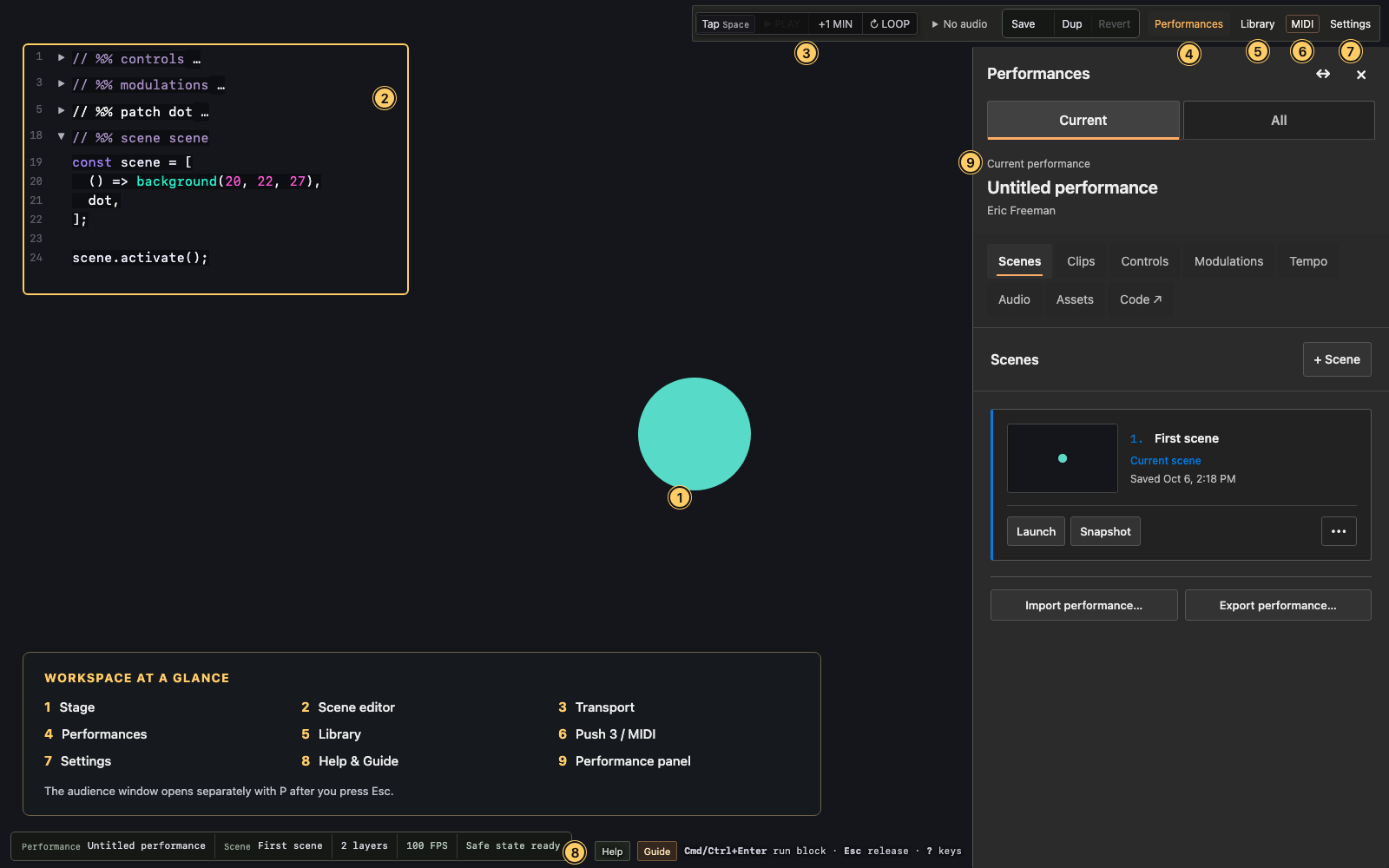Click the Saved Oct 6, 2:18 PM timestamp
Image resolution: width=1389 pixels, height=868 pixels.
tap(1182, 479)
